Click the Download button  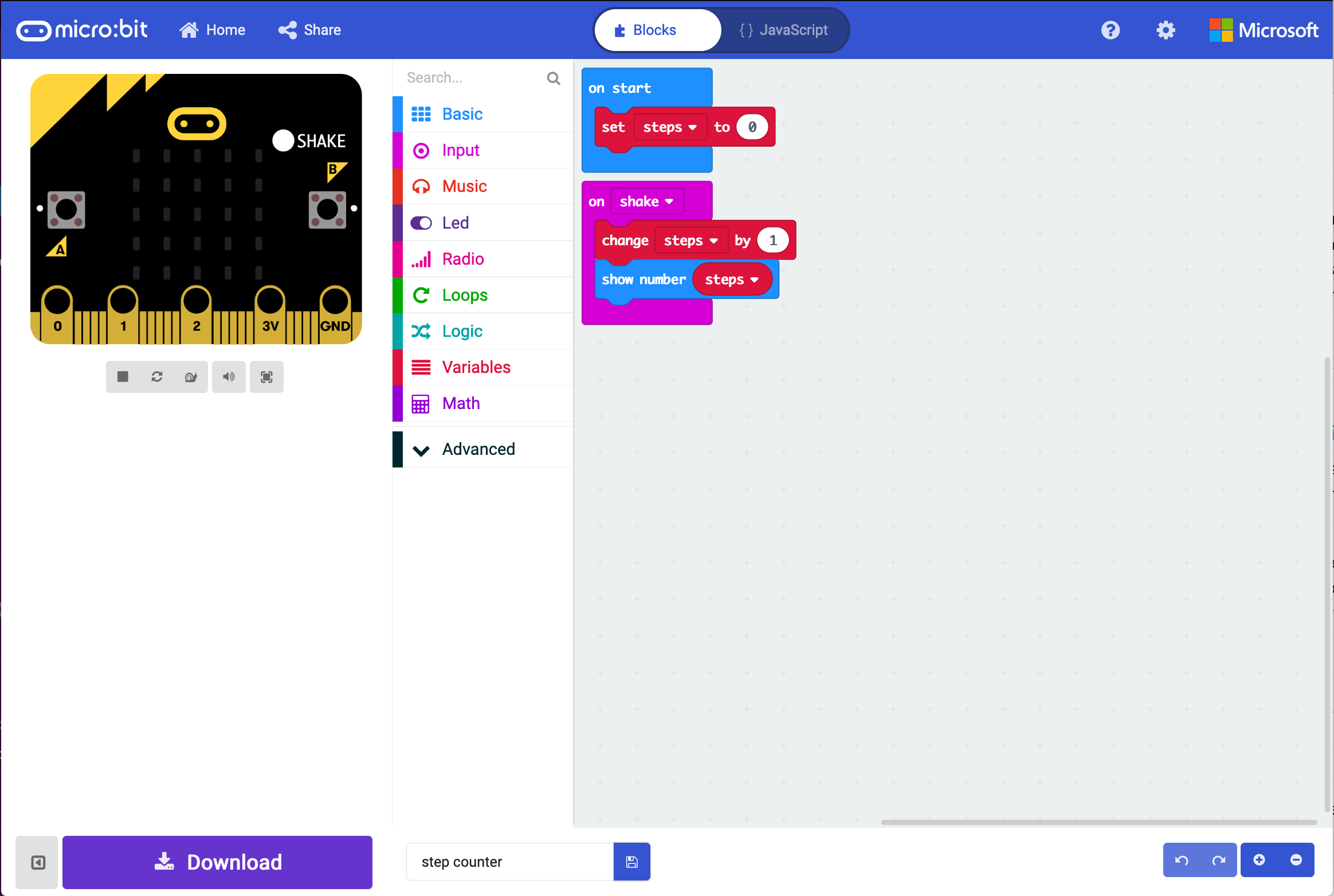[x=217, y=862]
